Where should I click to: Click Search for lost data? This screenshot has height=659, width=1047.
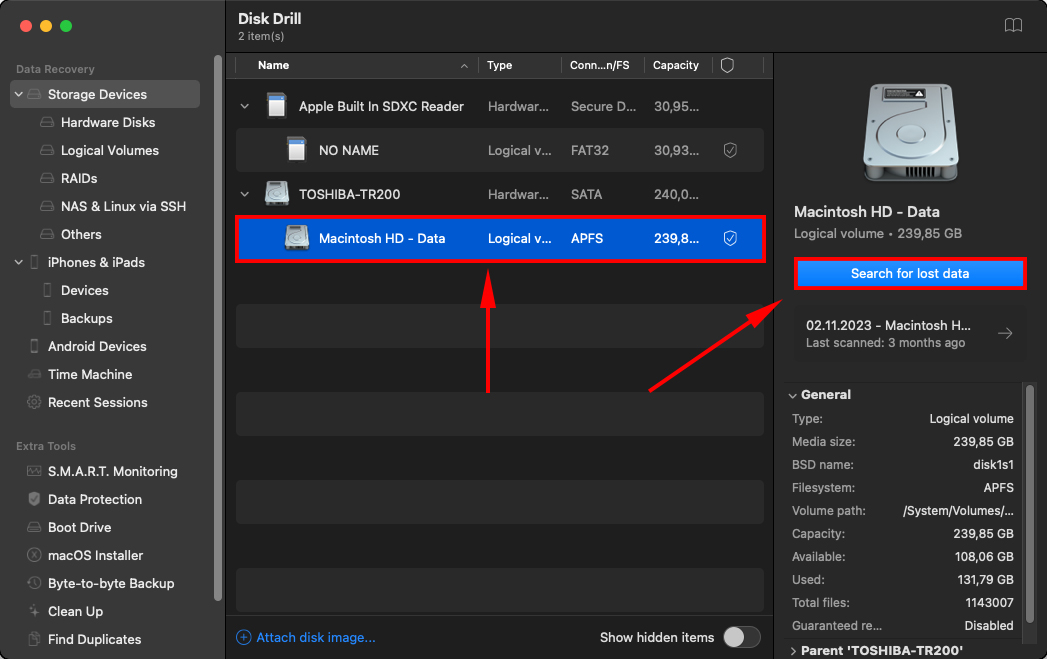(908, 273)
